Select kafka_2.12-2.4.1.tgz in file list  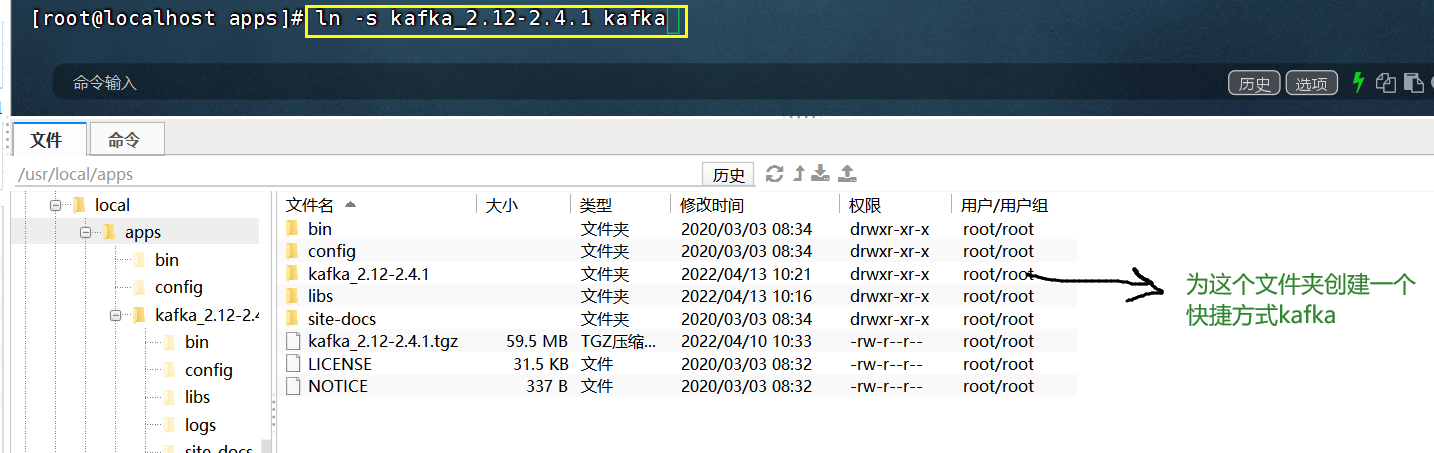point(383,341)
